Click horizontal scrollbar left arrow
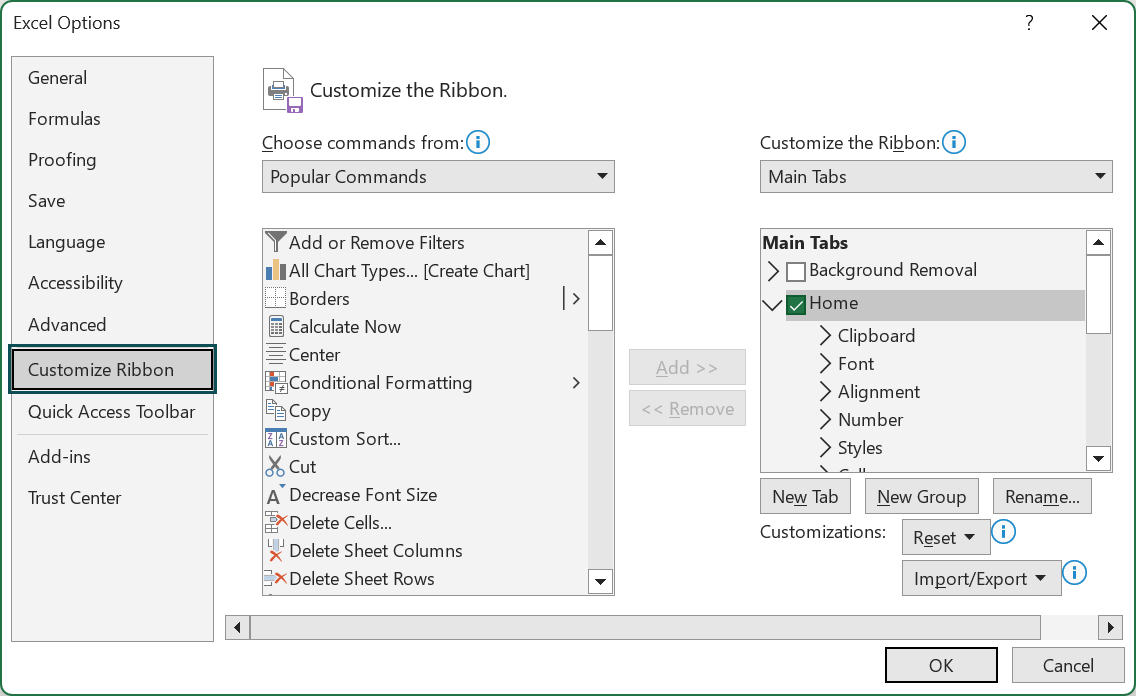The height and width of the screenshot is (696, 1136). click(x=238, y=627)
